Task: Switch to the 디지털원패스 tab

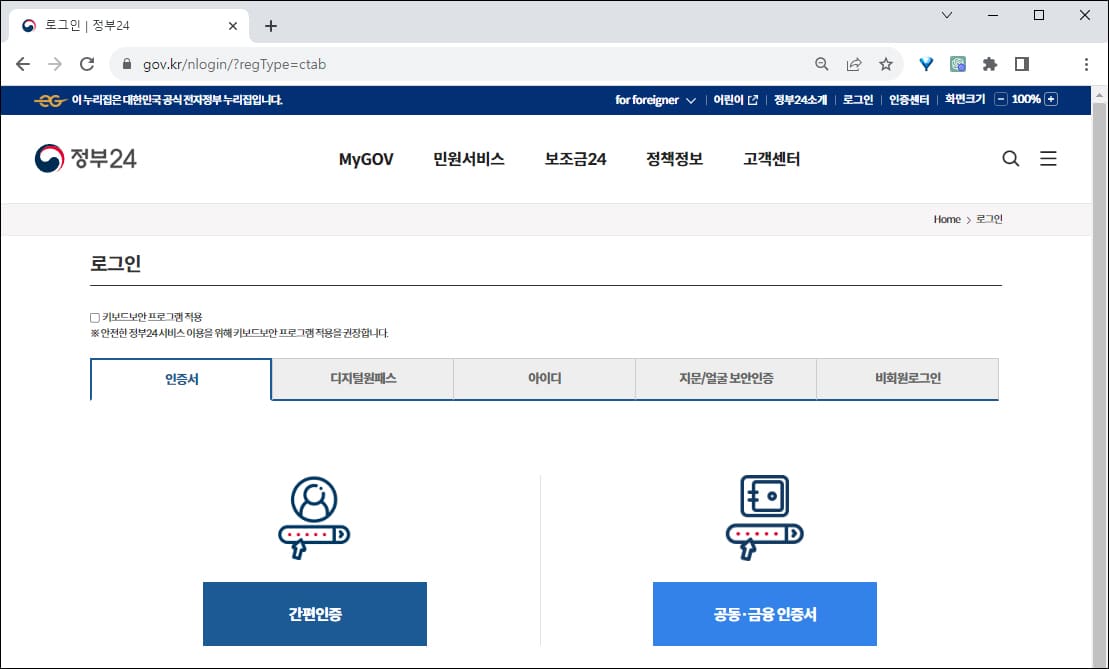Action: tap(362, 378)
